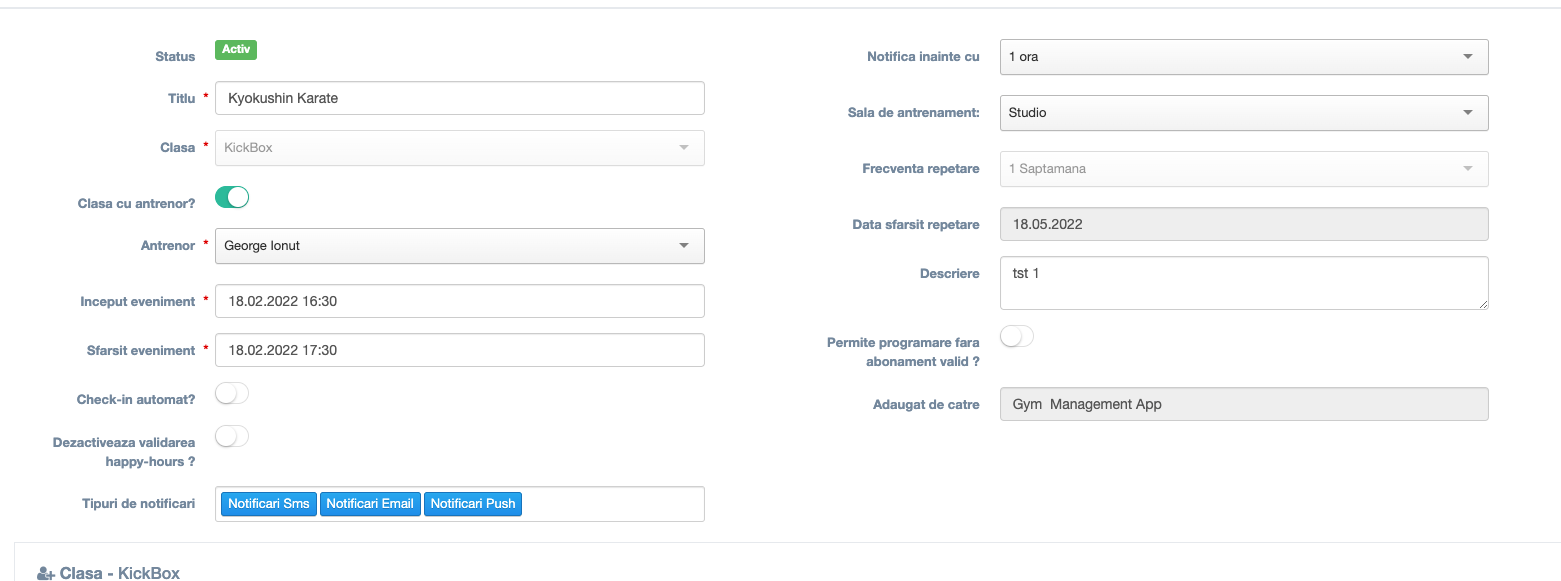Click the add-user icon beside Clasa - KickBox
1561x581 pixels.
[46, 574]
